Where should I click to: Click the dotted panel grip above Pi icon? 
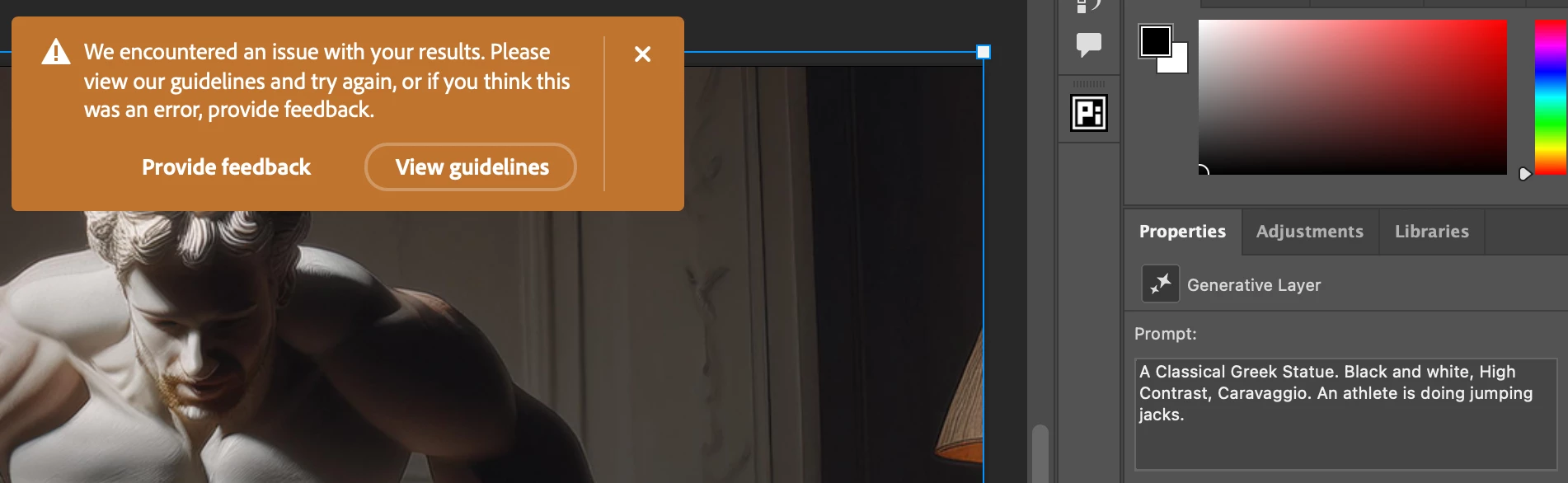click(1088, 84)
